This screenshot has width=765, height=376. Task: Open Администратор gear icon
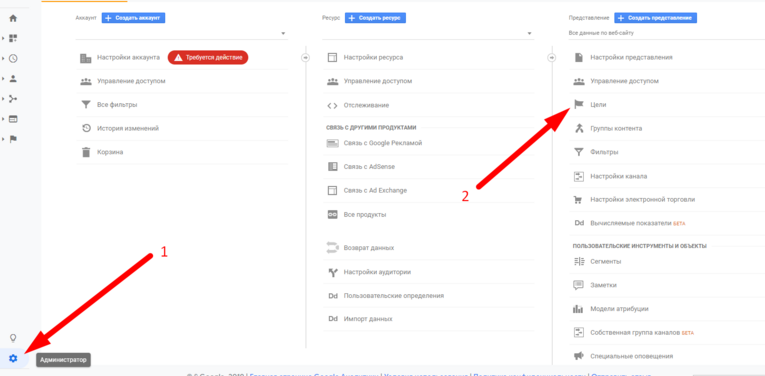13,359
